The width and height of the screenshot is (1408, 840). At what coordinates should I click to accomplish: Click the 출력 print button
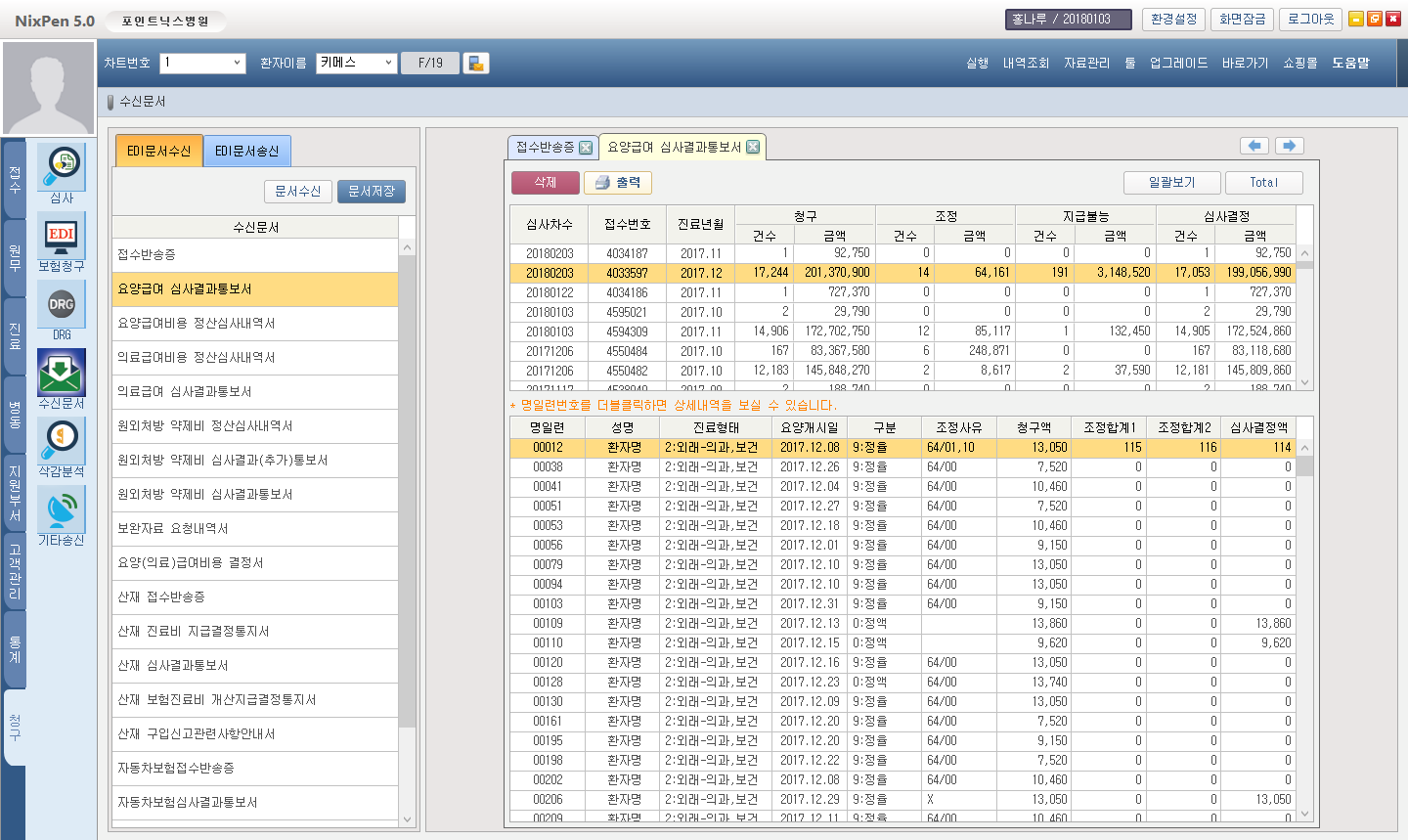618,183
